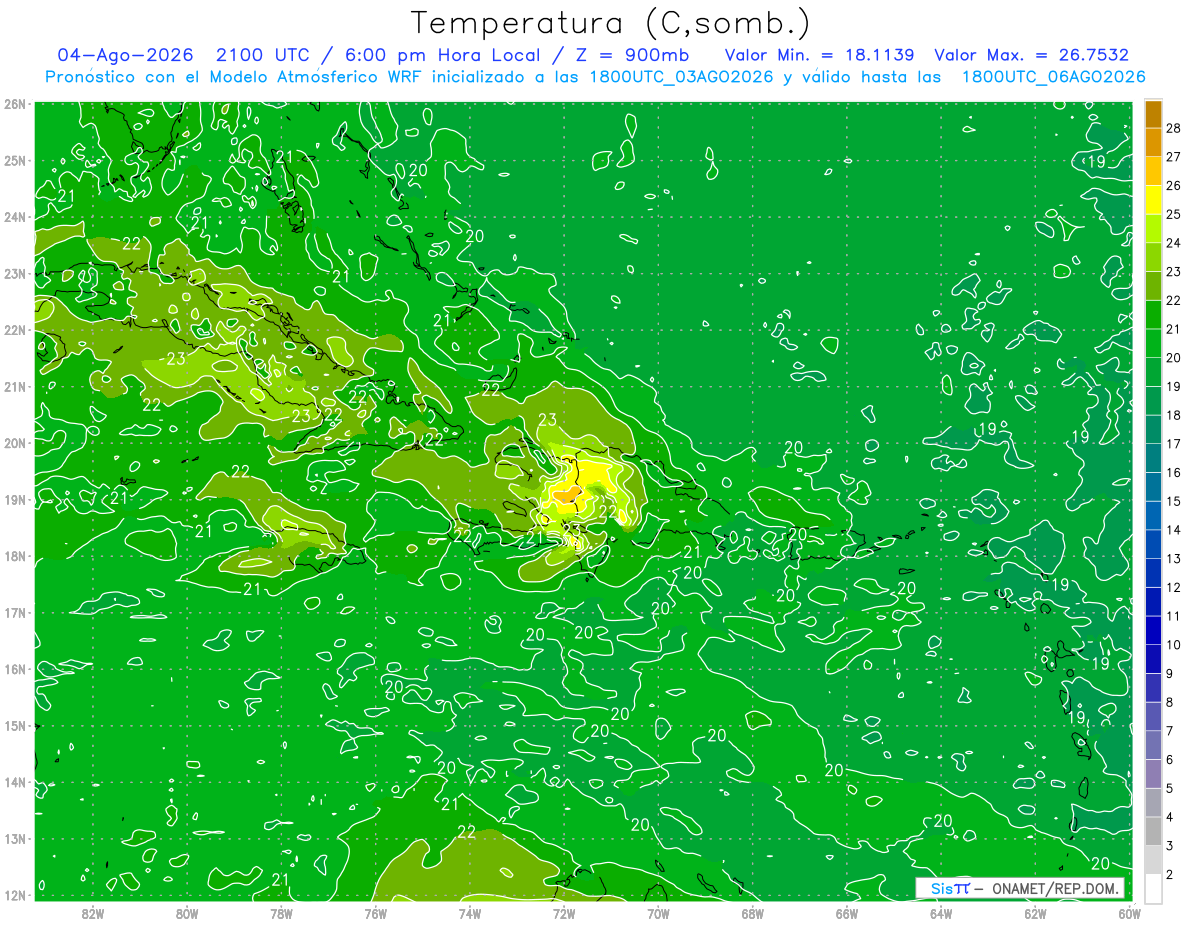Click the "15" value in the color legend
The width and height of the screenshot is (1200, 927).
point(1173,501)
